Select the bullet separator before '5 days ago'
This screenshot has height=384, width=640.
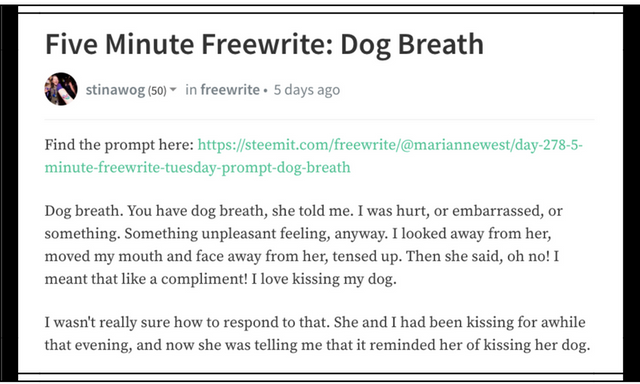pyautogui.click(x=265, y=91)
